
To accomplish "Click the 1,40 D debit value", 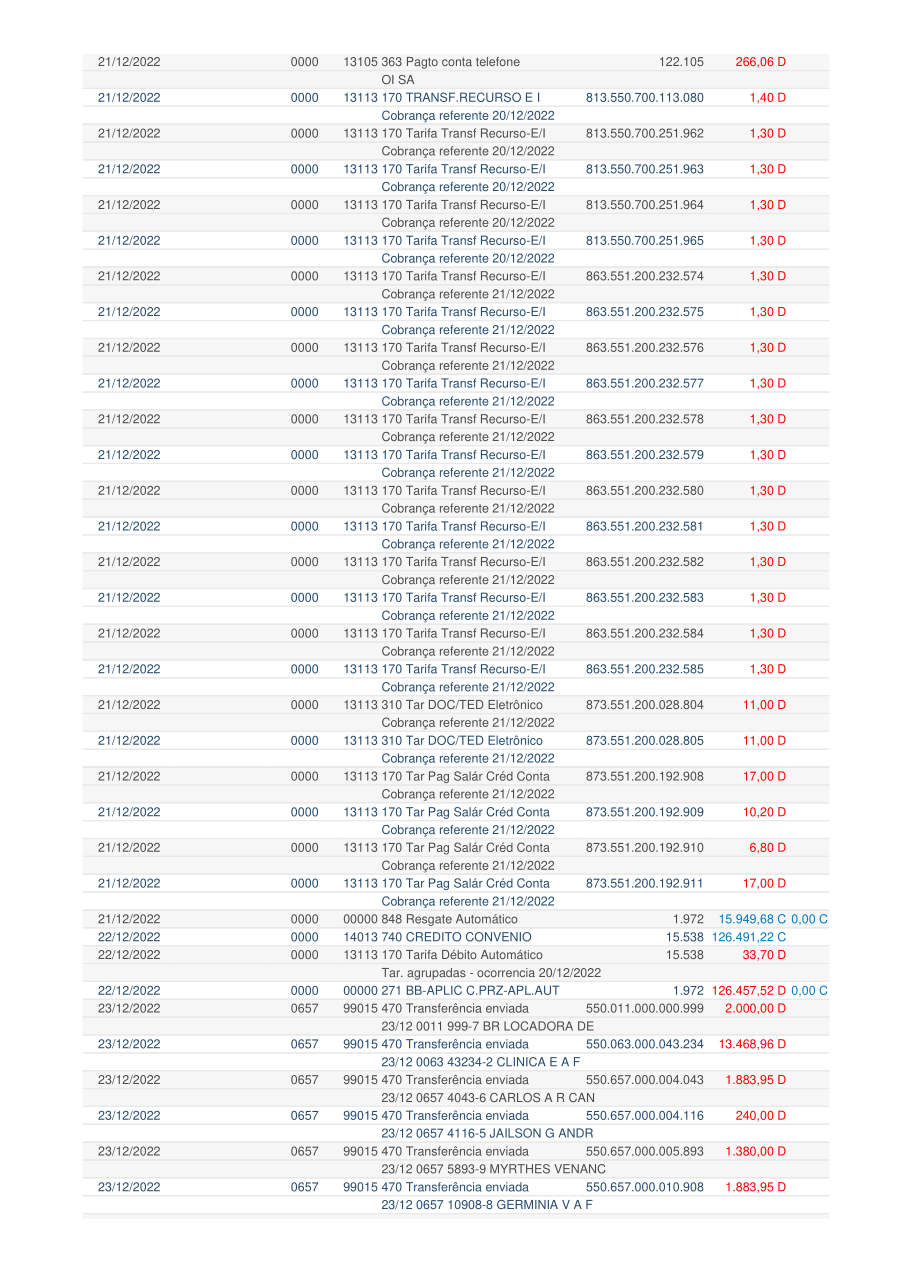I will pyautogui.click(x=767, y=98).
